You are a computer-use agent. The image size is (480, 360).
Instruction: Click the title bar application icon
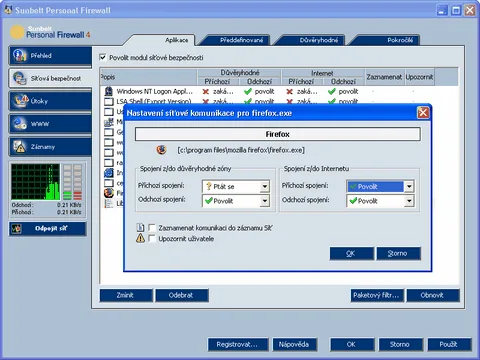[8, 10]
